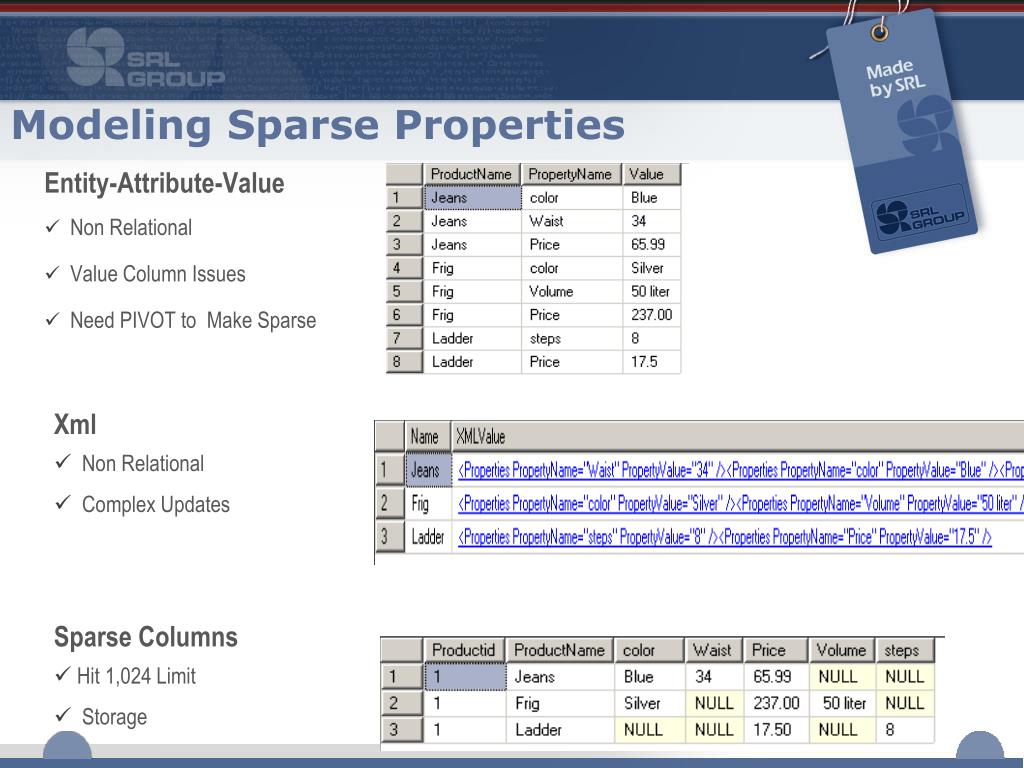Click the Hit 1,024 Limit bullet

coord(136,676)
